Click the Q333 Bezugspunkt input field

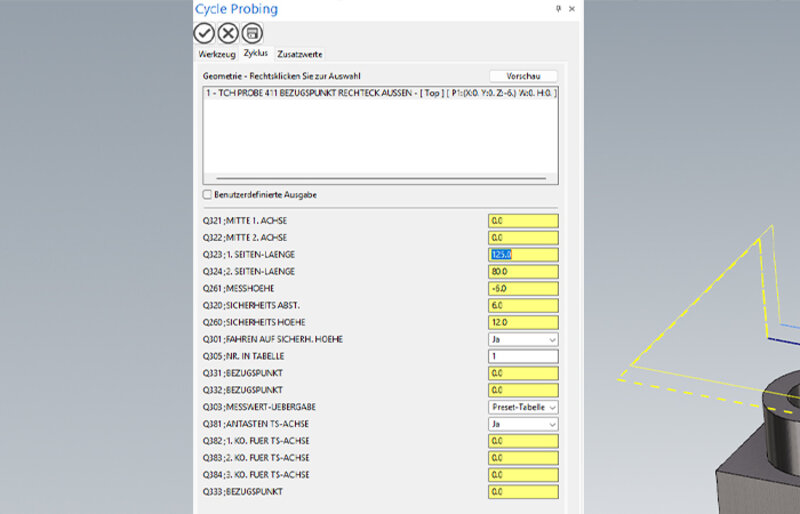coord(523,492)
